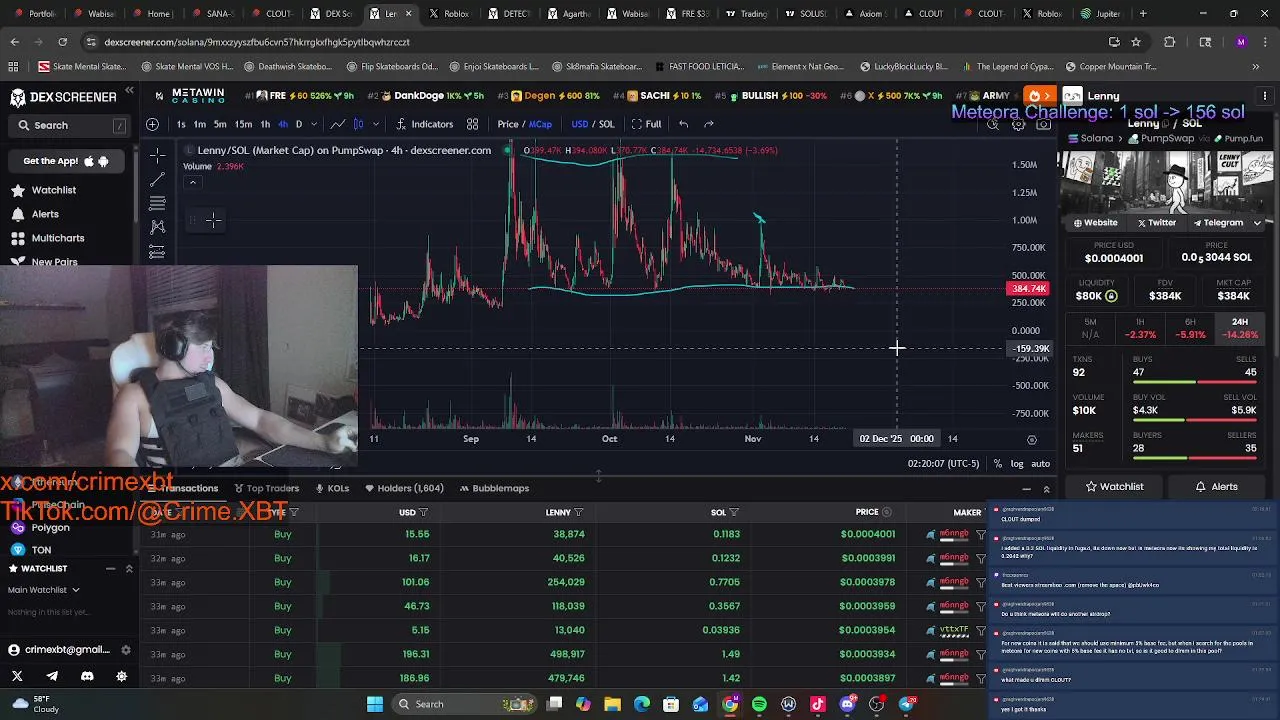Expand the transactions panel upward

tap(1046, 489)
